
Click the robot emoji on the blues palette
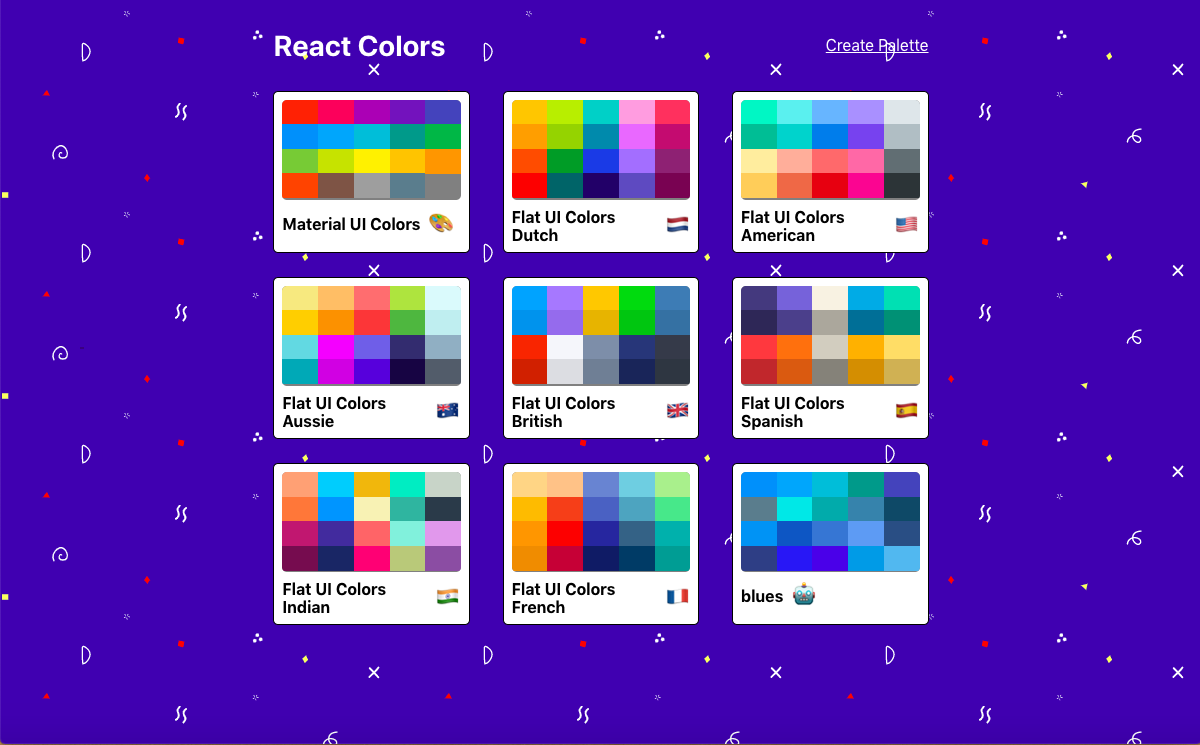(803, 596)
